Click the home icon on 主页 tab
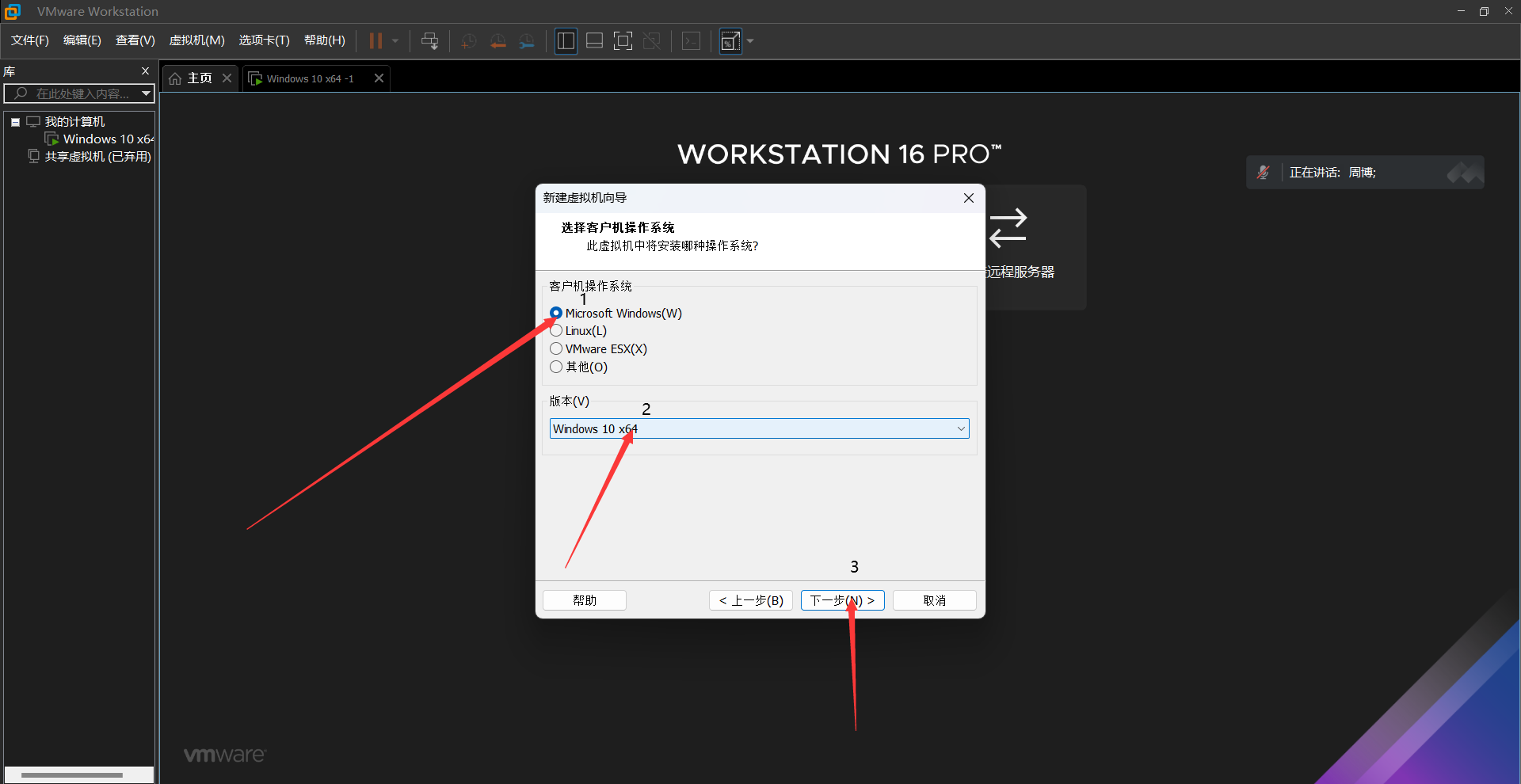 tap(175, 78)
